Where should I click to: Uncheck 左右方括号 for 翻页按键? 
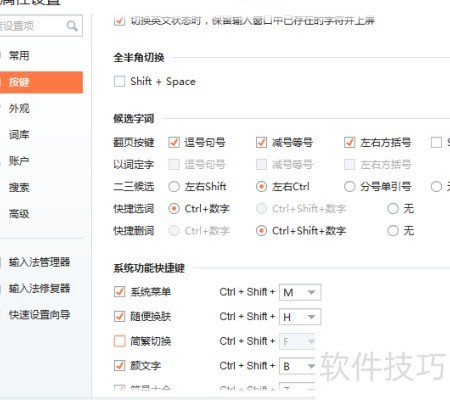click(x=349, y=142)
